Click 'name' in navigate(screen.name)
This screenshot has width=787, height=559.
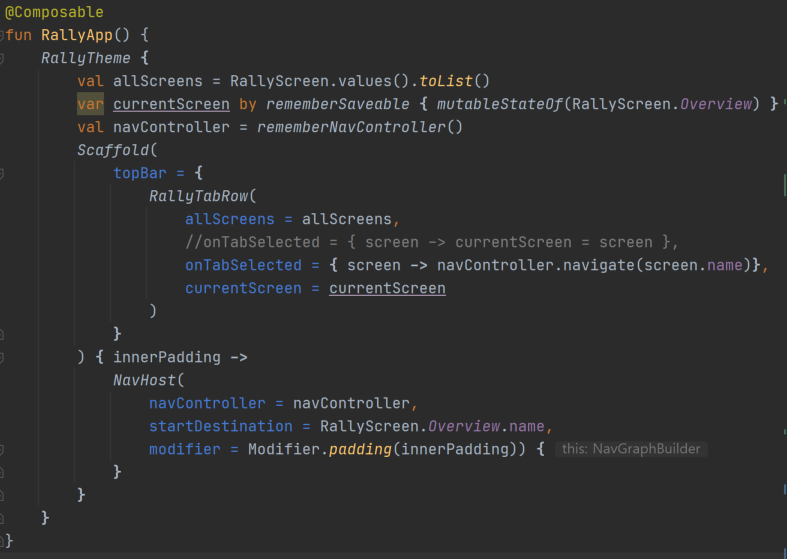coord(724,265)
